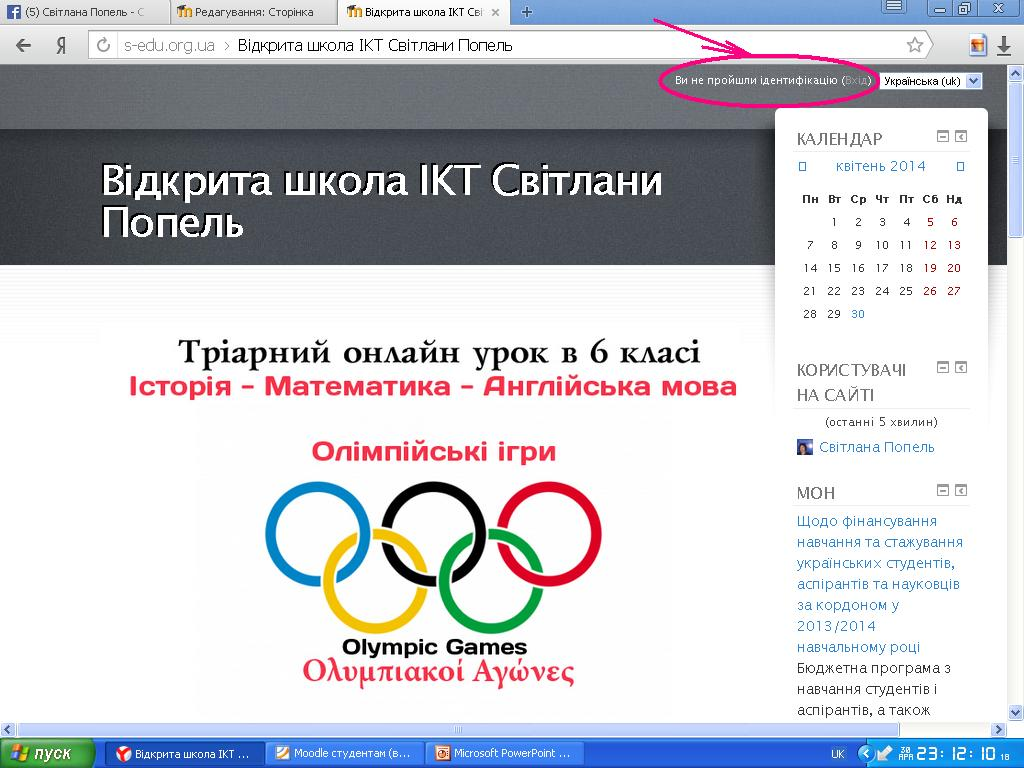Viewport: 1024px width, 768px height.
Task: Collapse the Користувачі на сайті block
Action: pos(942,367)
